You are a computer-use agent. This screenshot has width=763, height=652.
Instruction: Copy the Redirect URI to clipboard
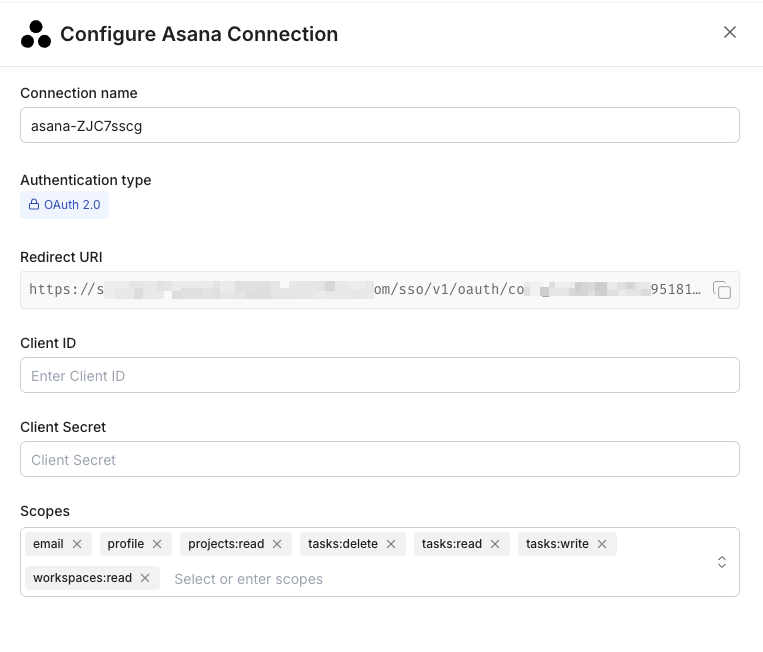[x=722, y=290]
